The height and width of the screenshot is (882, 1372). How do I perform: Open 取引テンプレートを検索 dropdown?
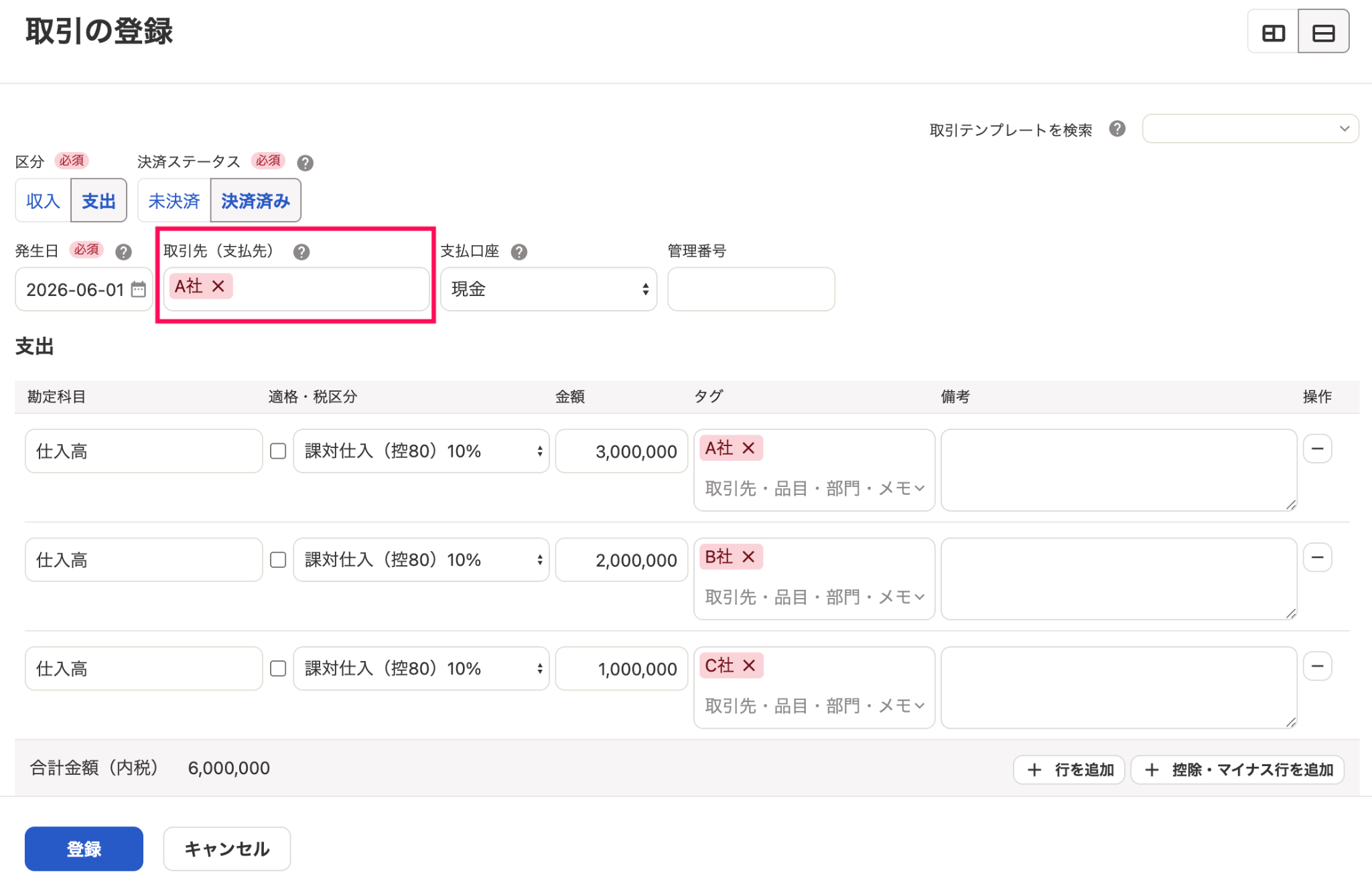click(1250, 129)
